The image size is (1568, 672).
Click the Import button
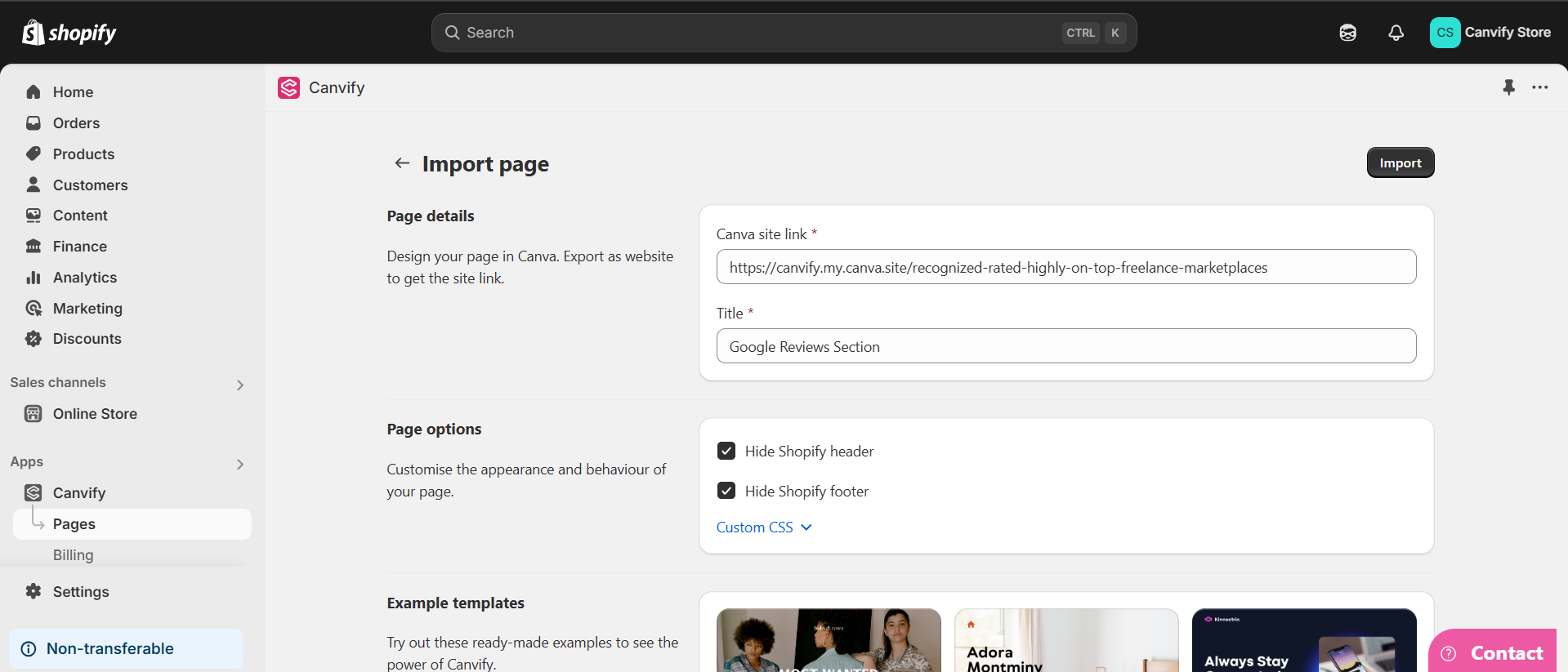pos(1400,162)
